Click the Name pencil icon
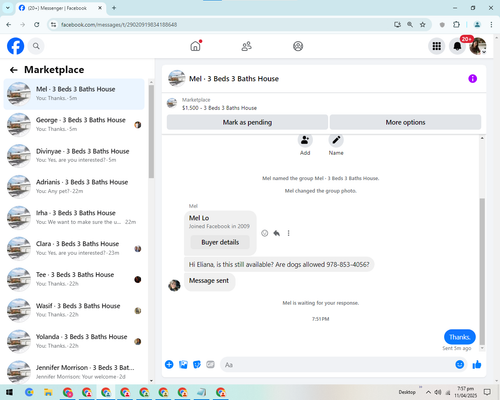The image size is (500, 400). (x=336, y=140)
